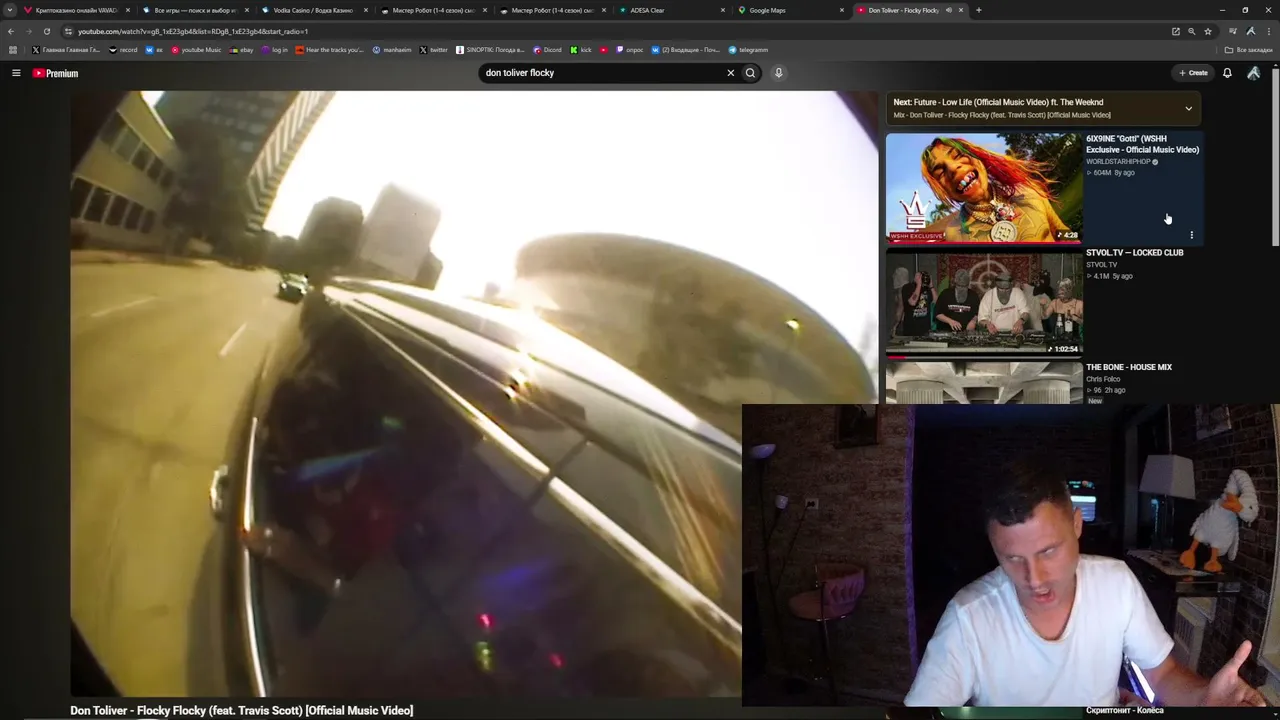Open the 'Hear the tracks you' bookmark

(329, 50)
